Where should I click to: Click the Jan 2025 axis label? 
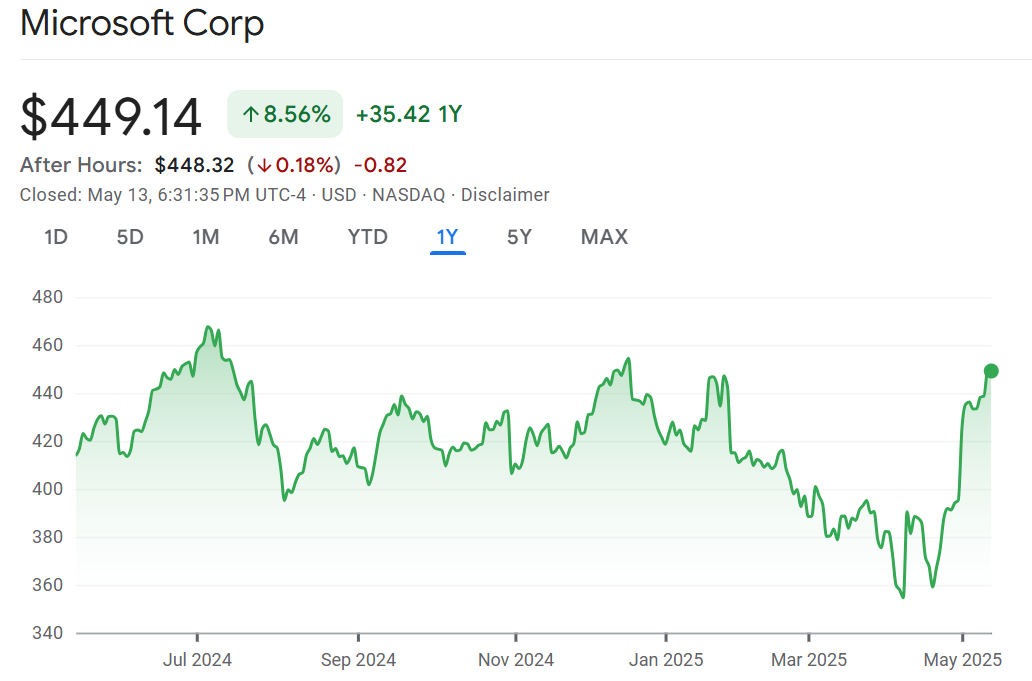coord(667,660)
